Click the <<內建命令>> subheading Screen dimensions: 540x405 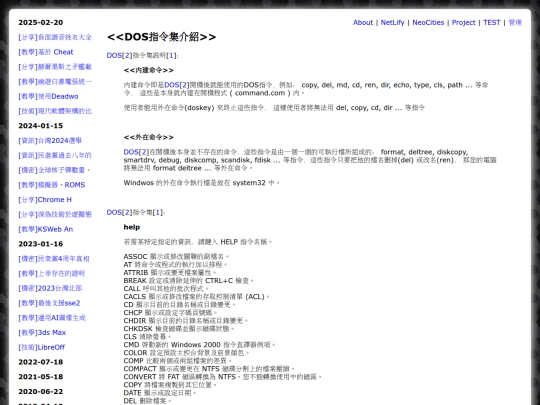tap(149, 70)
